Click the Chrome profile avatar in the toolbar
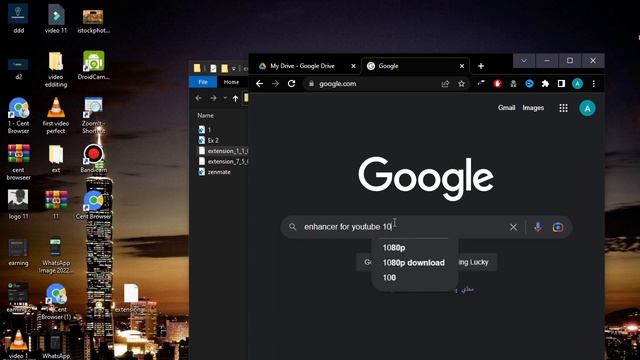This screenshot has height=360, width=640. tap(577, 84)
